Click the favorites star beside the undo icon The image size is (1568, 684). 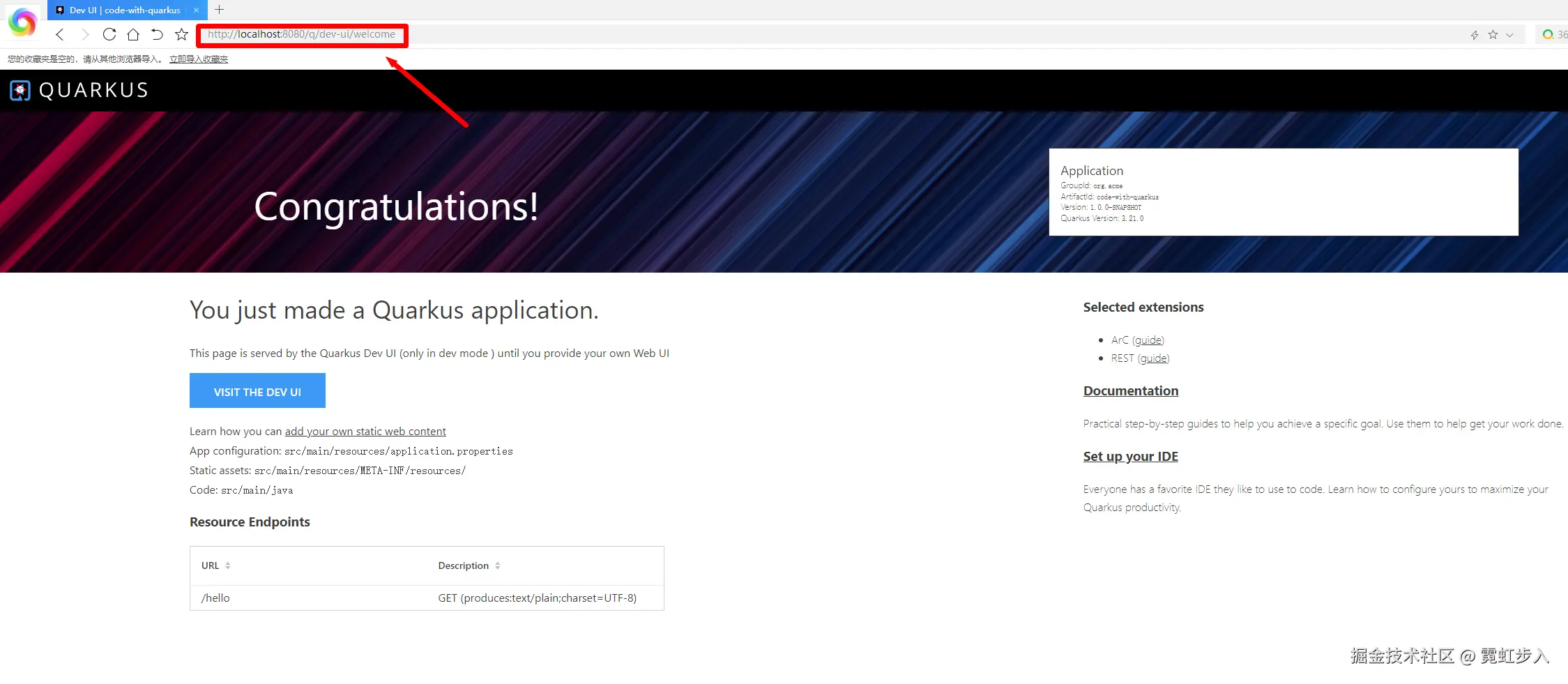[x=181, y=34]
